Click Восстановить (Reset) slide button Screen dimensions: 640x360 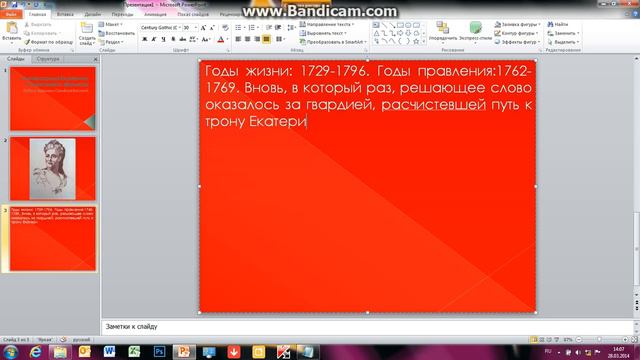coord(117,33)
